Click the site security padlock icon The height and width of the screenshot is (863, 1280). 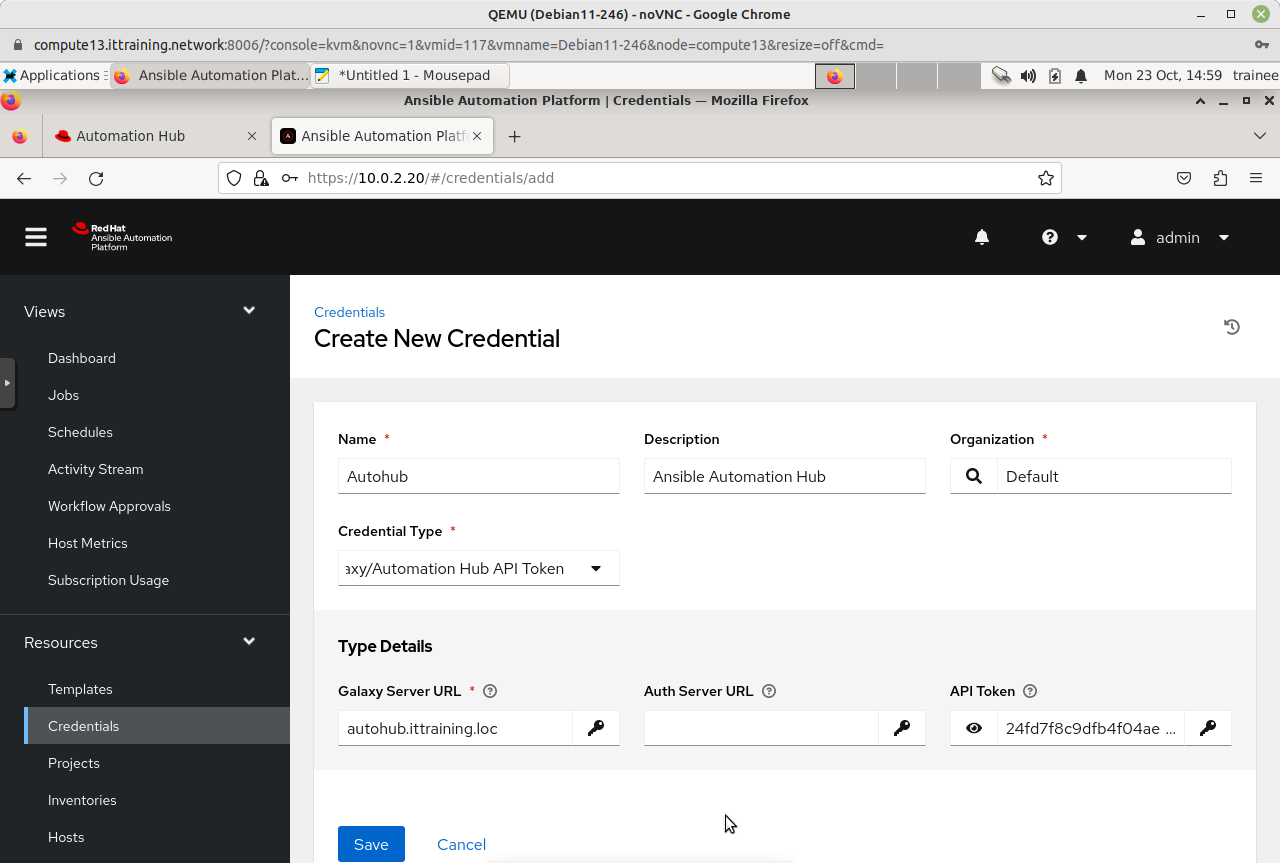(261, 178)
